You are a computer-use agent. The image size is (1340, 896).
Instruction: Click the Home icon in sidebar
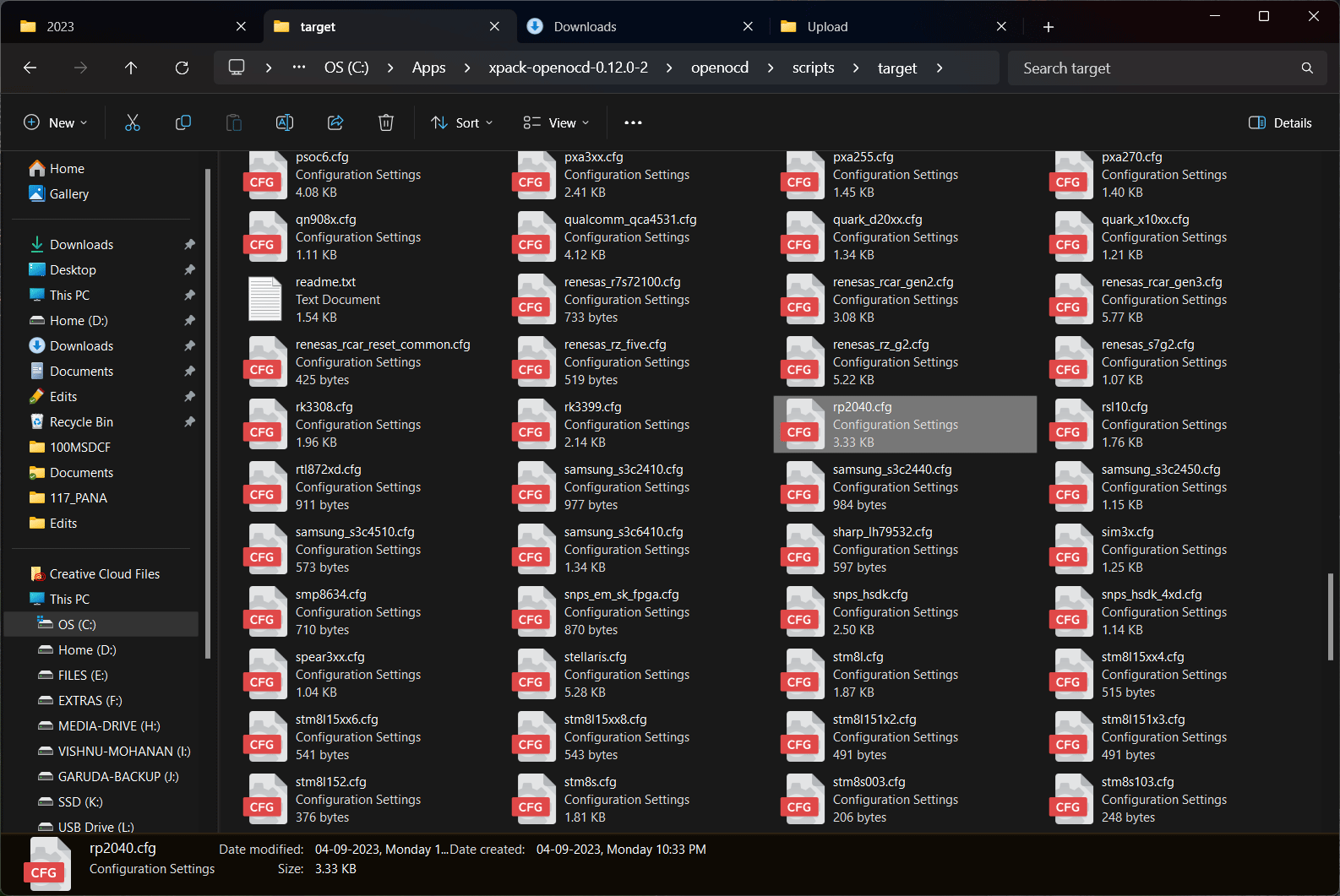point(37,168)
